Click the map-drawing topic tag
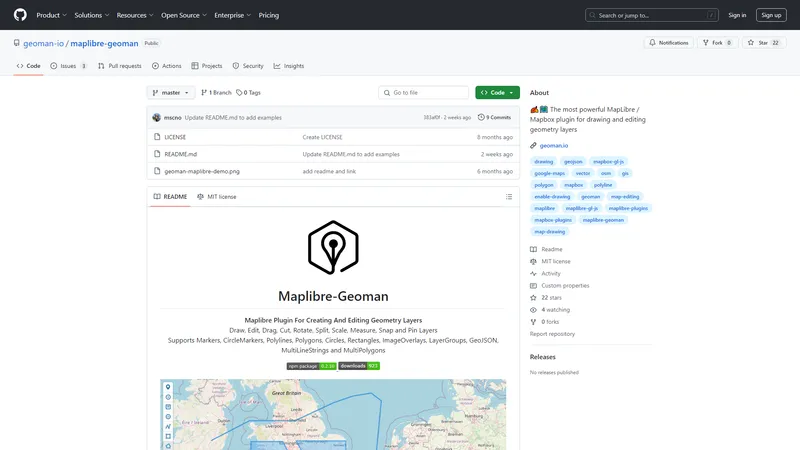The width and height of the screenshot is (800, 450). 549,232
